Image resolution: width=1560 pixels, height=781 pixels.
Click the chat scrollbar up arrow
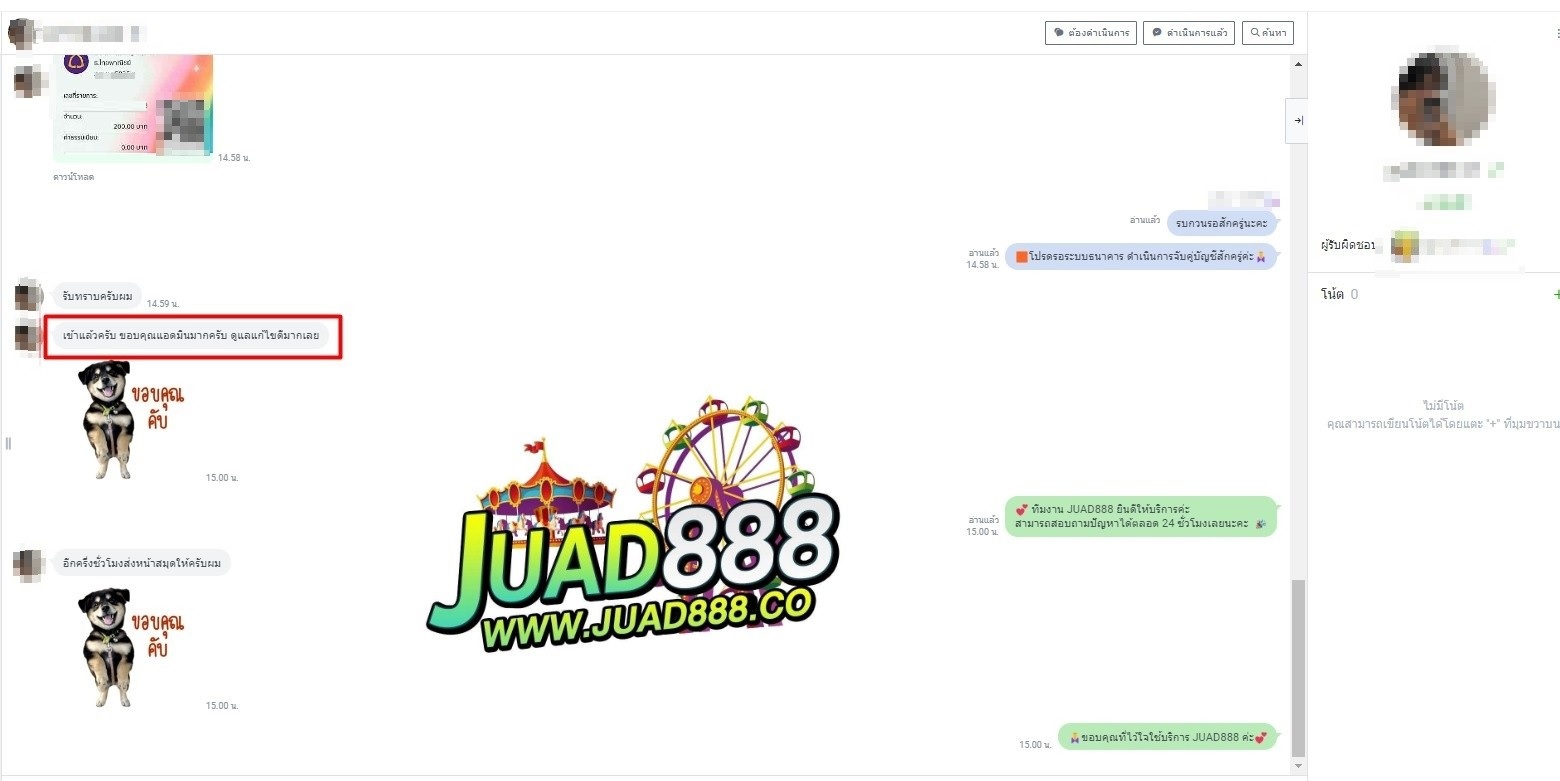[1298, 64]
